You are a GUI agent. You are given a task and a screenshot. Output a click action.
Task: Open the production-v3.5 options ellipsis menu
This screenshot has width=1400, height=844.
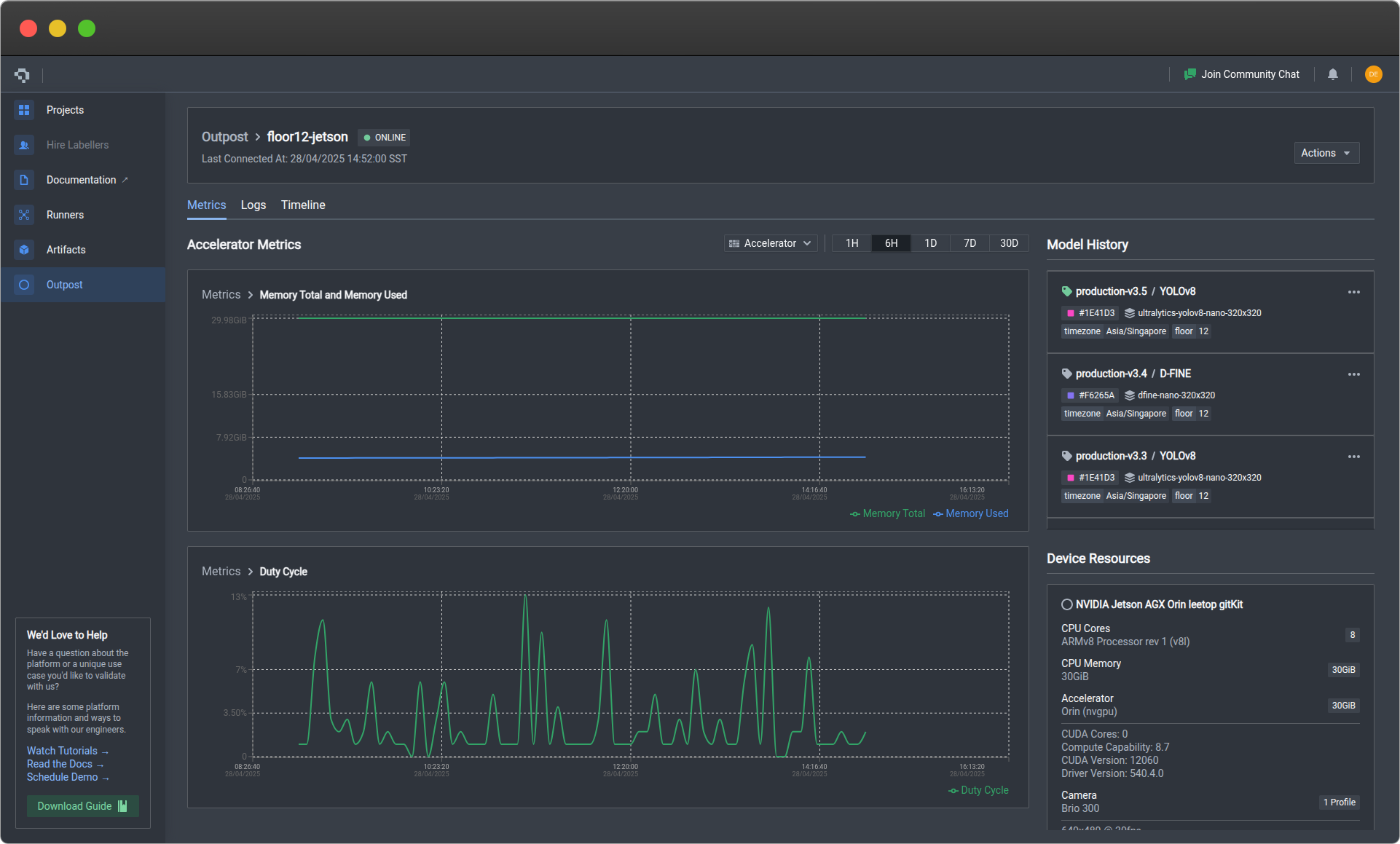click(1353, 292)
